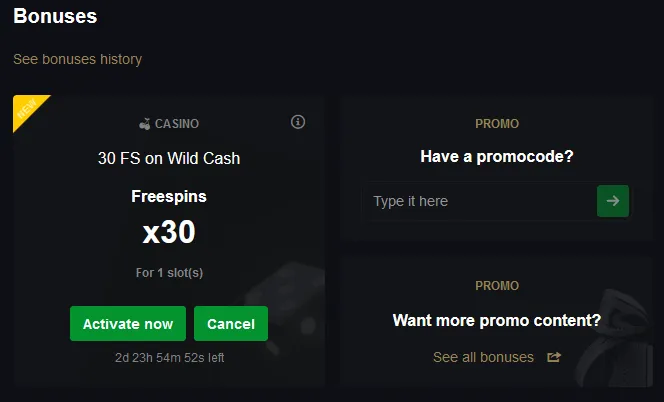This screenshot has width=664, height=402.
Task: Click the 'Have a promocode?' heading
Action: 497,156
